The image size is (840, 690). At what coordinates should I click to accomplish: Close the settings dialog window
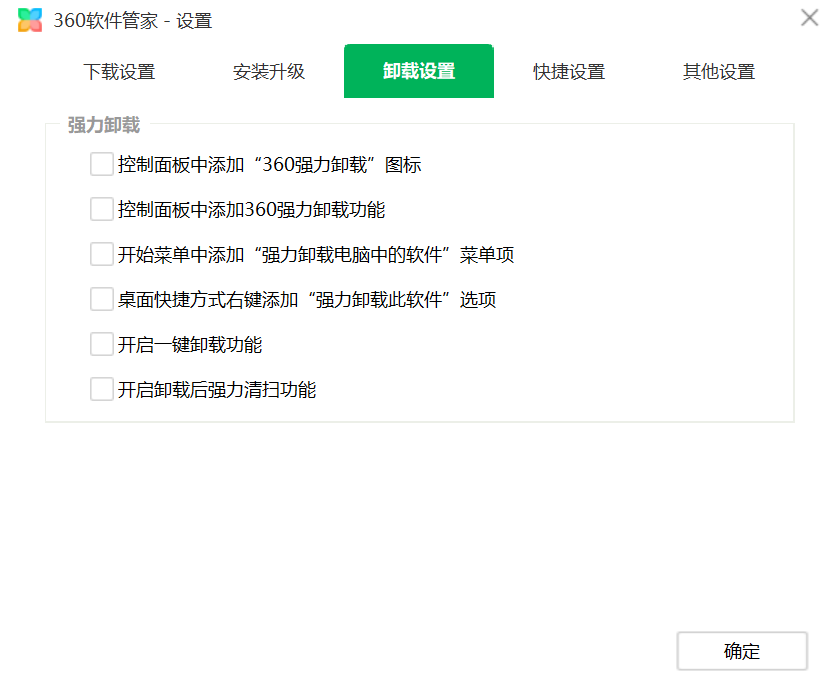click(x=809, y=18)
